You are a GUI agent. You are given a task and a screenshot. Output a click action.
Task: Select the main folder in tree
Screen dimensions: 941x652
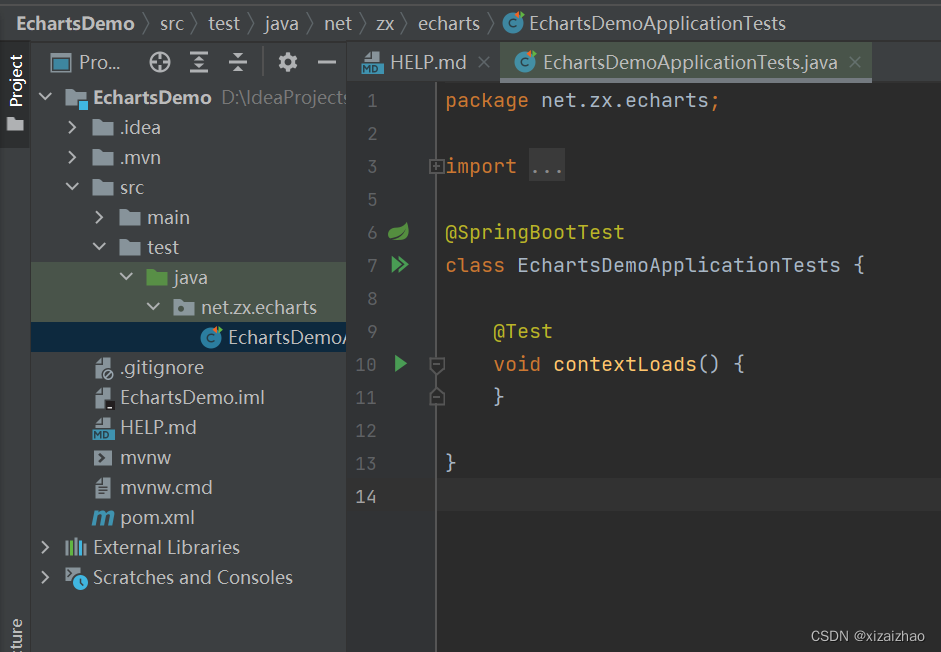(x=188, y=217)
